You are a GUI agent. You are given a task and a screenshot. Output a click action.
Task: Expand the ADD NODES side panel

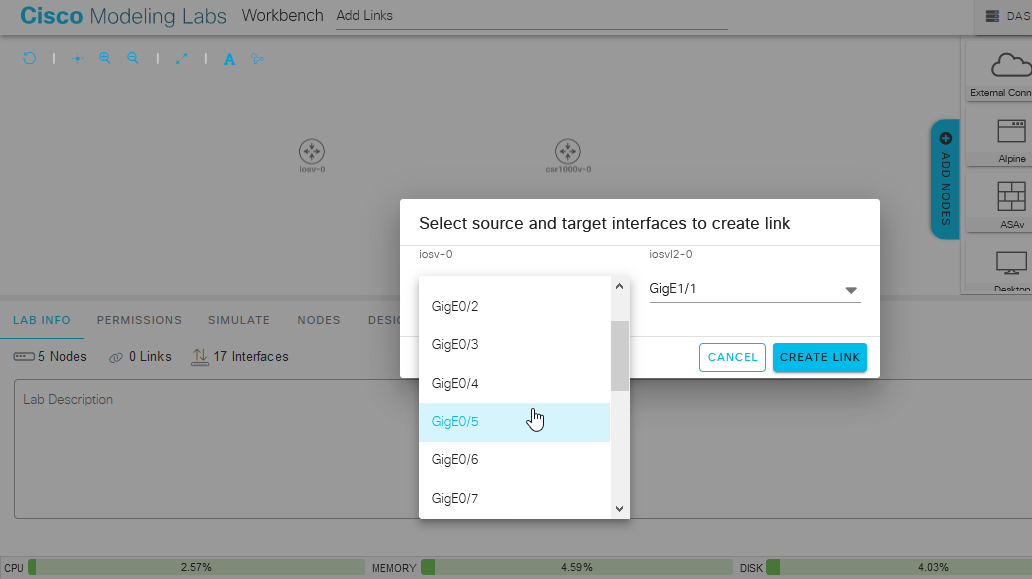[945, 179]
